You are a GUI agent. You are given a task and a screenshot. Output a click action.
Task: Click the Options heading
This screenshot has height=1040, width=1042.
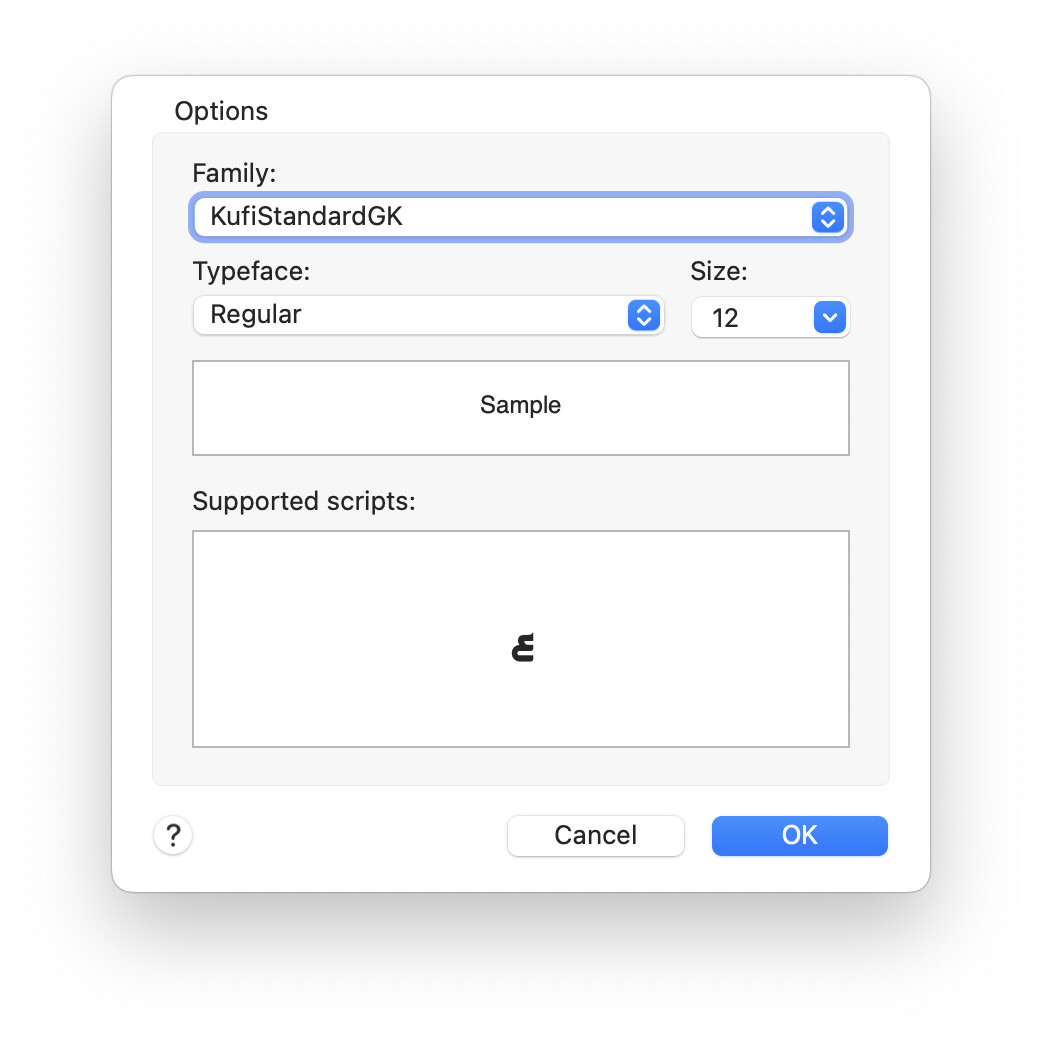pos(221,111)
